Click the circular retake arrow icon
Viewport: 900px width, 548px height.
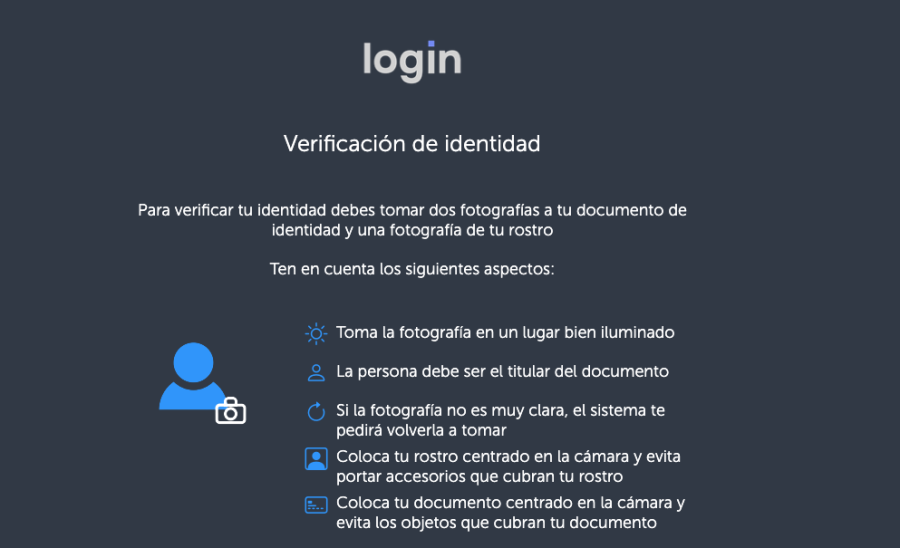316,411
